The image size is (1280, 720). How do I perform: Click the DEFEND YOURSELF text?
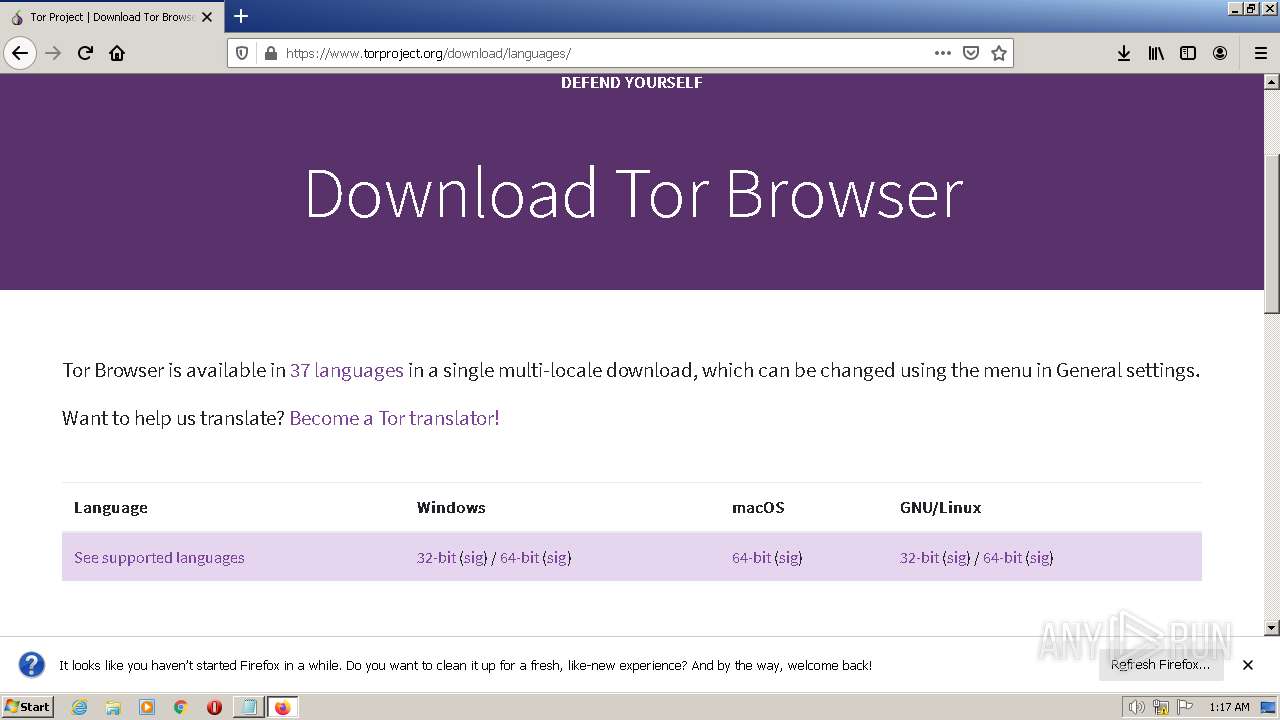point(632,83)
